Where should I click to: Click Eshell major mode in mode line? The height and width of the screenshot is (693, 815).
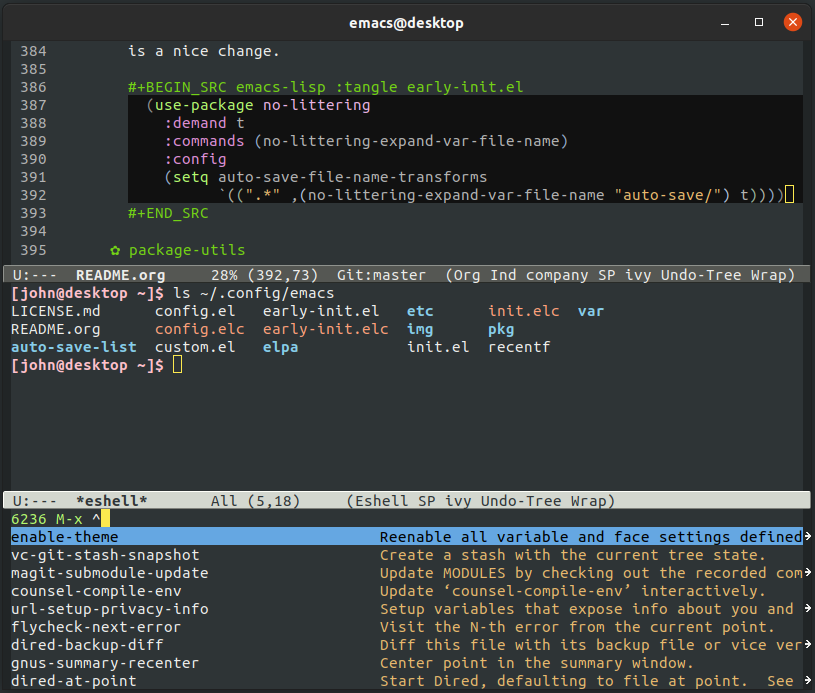(381, 501)
